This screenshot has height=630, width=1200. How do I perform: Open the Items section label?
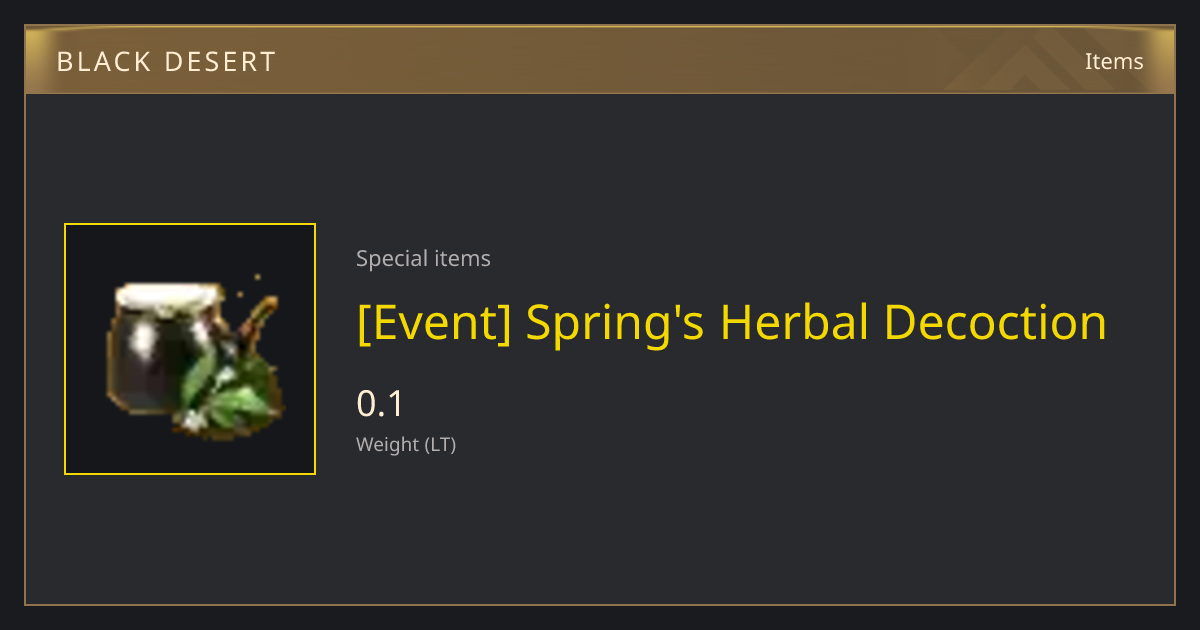pyautogui.click(x=1114, y=61)
